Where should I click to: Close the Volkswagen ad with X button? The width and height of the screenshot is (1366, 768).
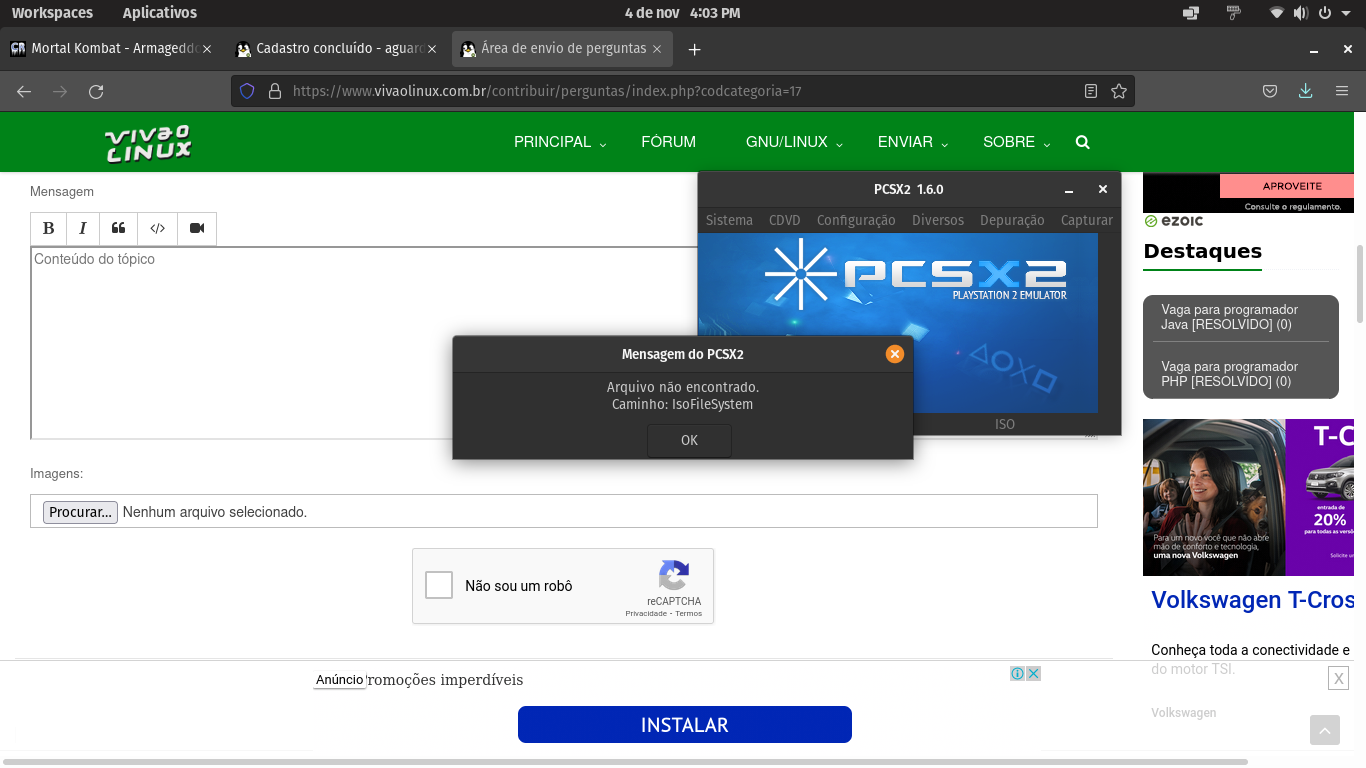pos(1338,679)
